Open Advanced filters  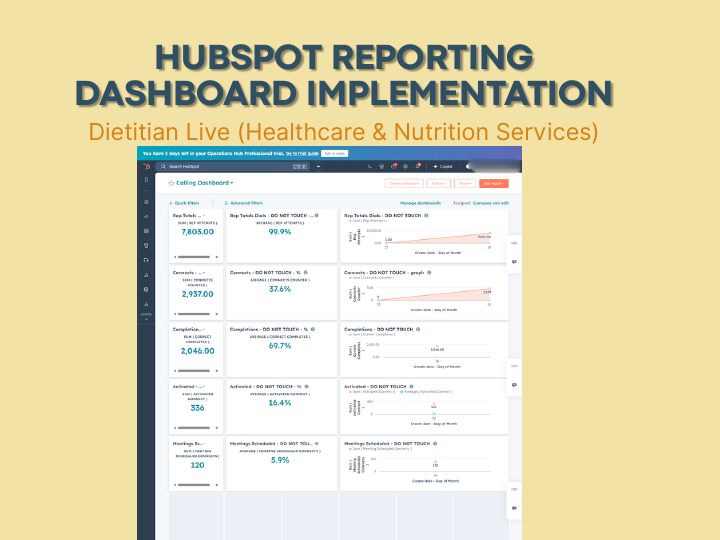pyautogui.click(x=243, y=203)
